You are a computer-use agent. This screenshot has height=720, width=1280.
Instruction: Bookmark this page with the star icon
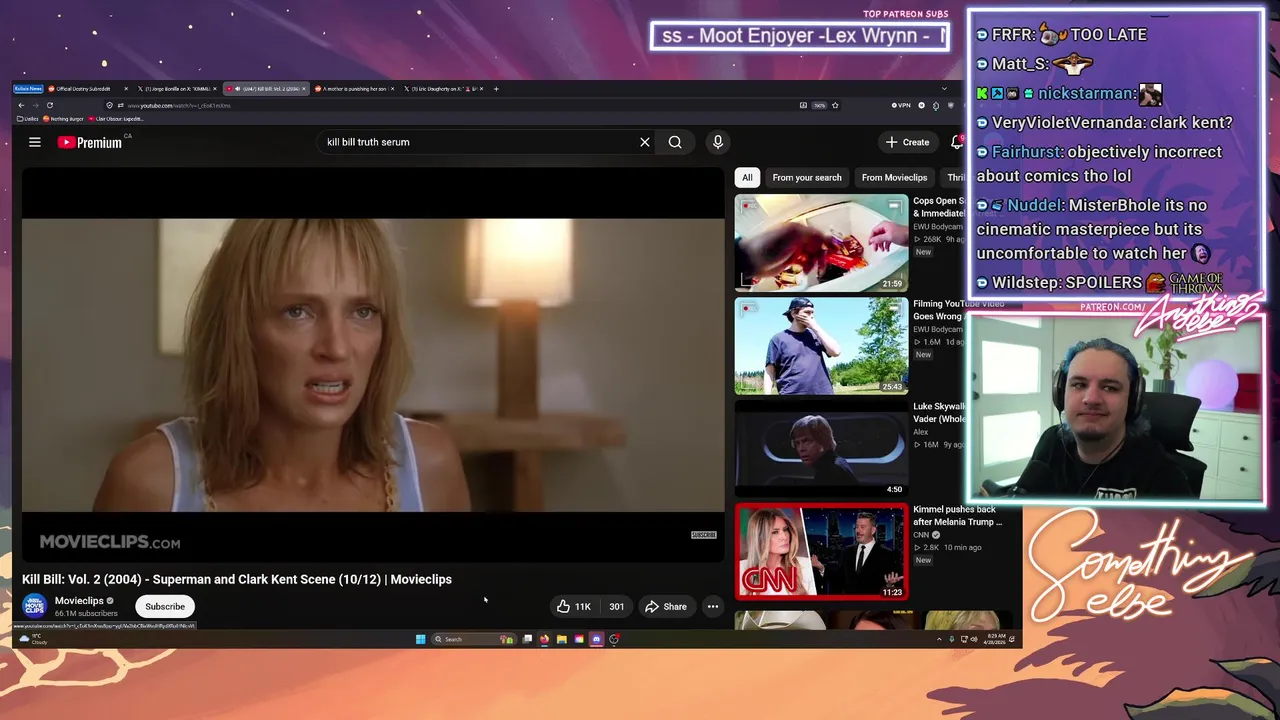(835, 105)
